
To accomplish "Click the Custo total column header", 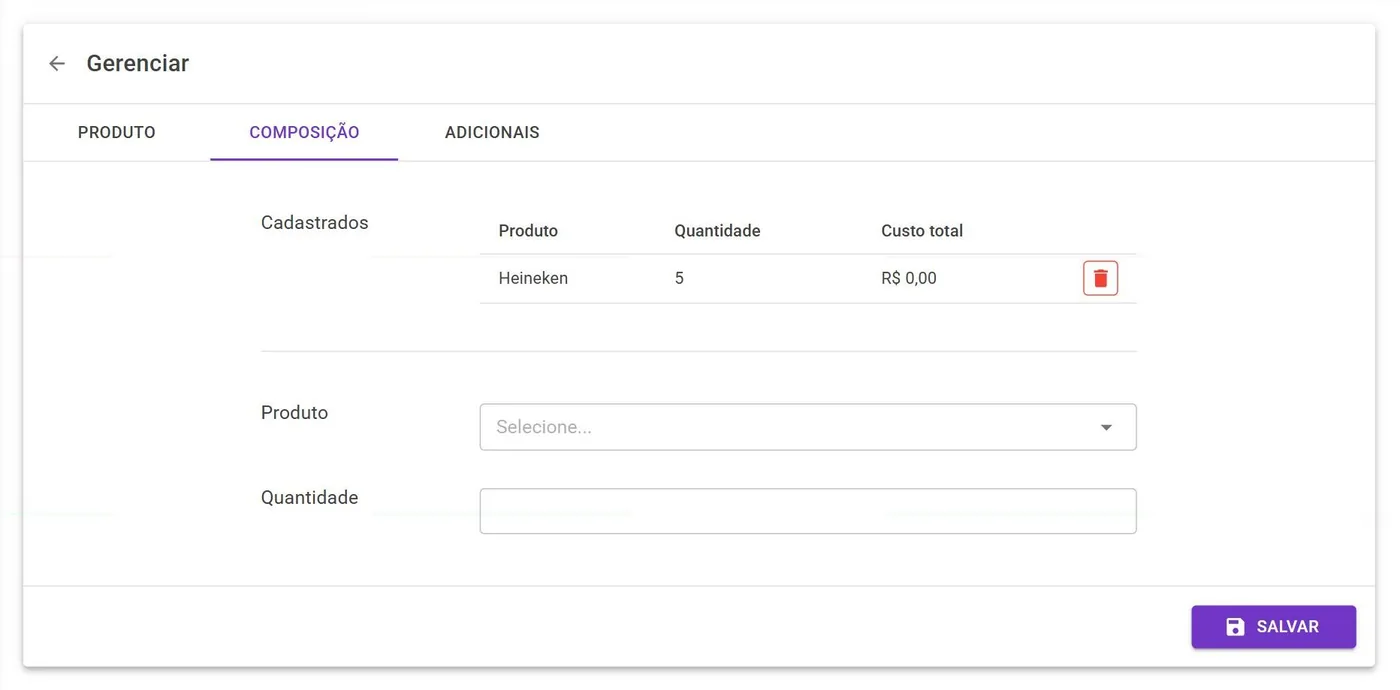I will pyautogui.click(x=922, y=231).
